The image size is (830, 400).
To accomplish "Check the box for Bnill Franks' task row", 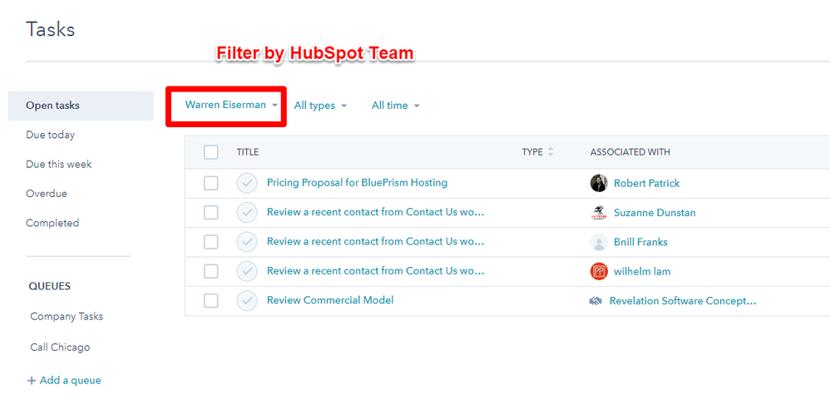I will 211,242.
